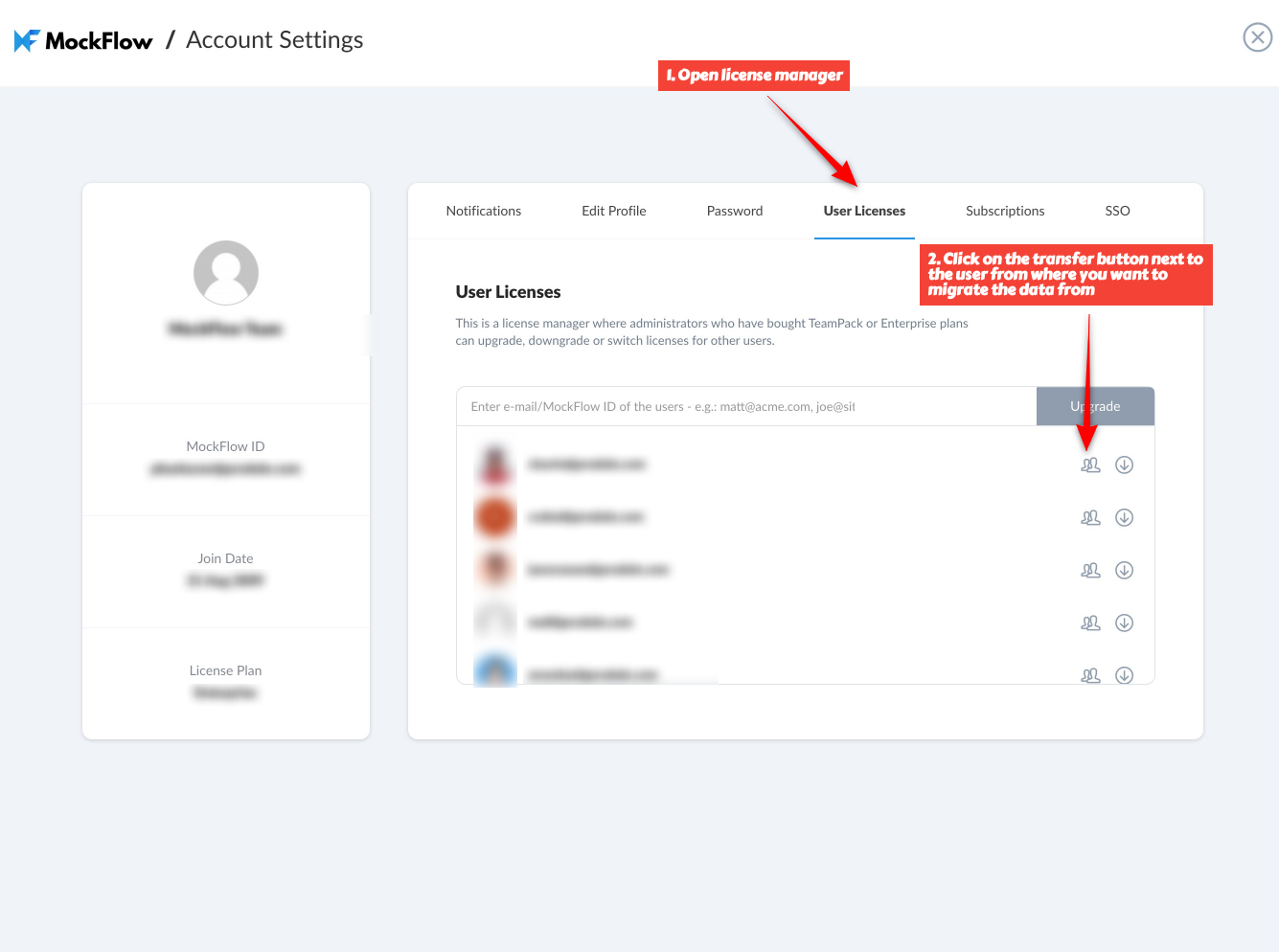1279x952 pixels.
Task: Click the Join Date label in the sidebar
Action: click(225, 558)
